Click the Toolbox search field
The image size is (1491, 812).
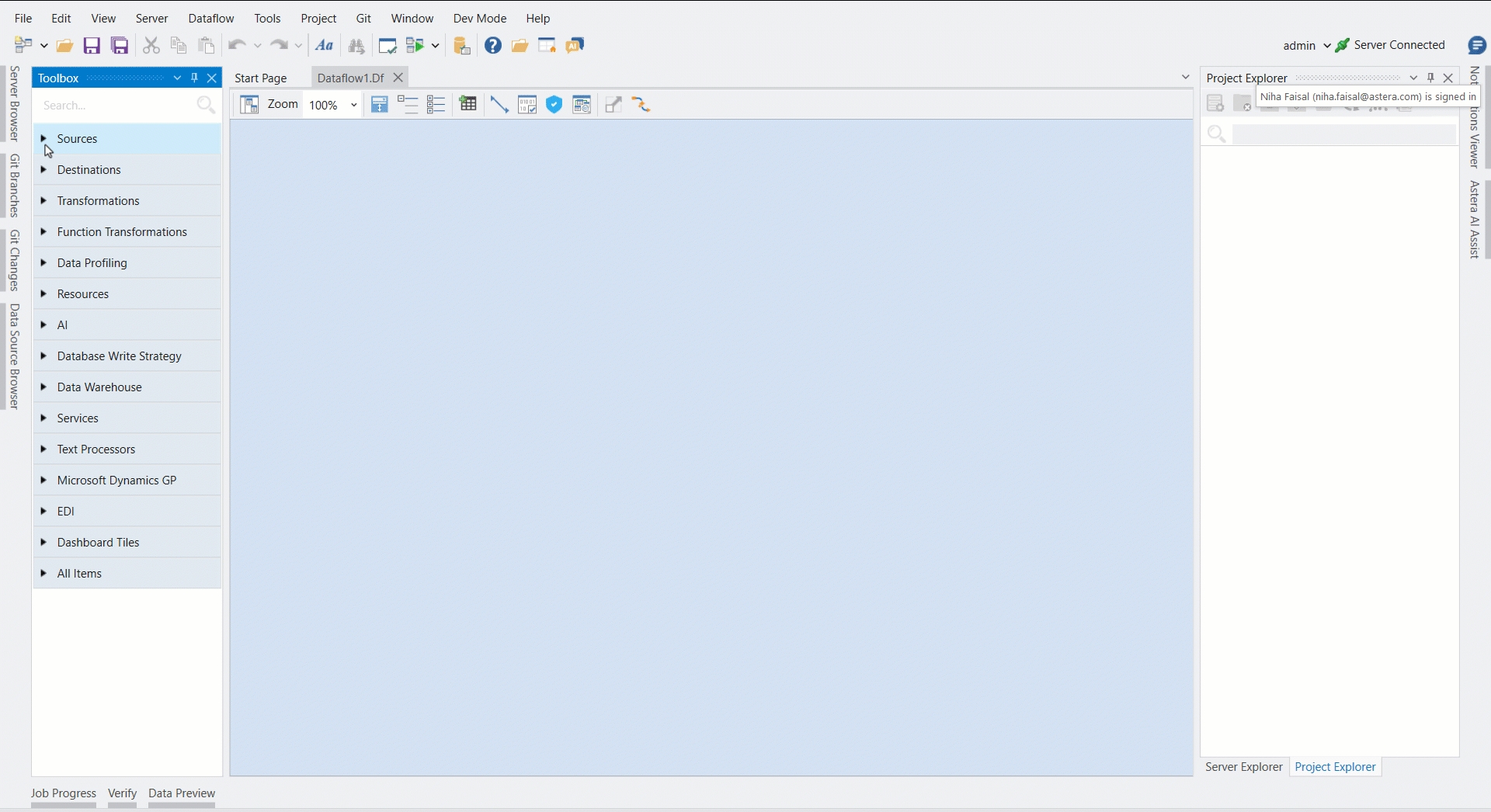pos(116,106)
